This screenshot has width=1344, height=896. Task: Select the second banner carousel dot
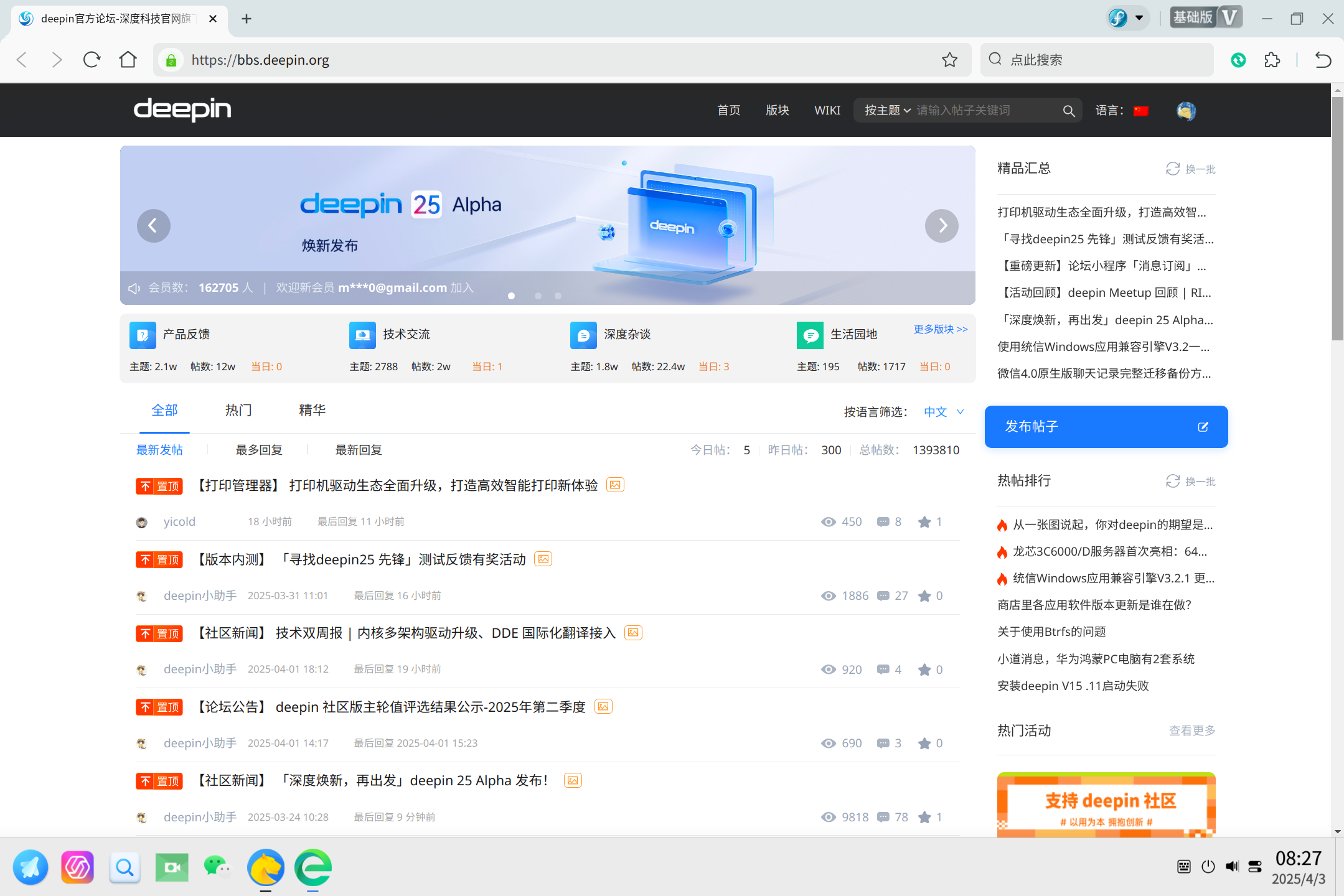tap(538, 296)
